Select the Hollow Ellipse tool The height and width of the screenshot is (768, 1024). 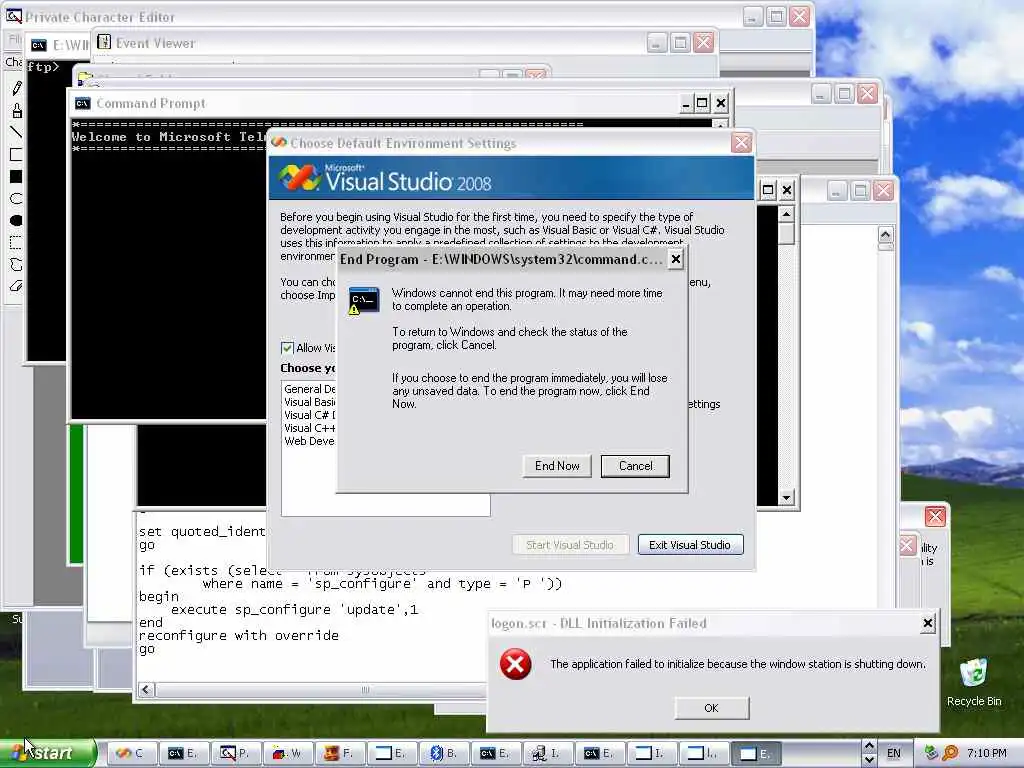[x=16, y=199]
